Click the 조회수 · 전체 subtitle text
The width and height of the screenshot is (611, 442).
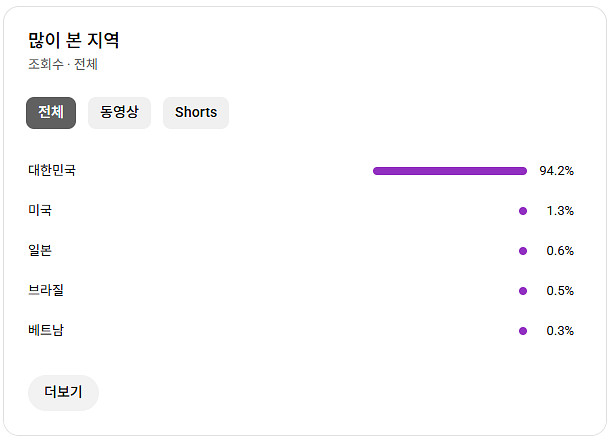click(63, 64)
